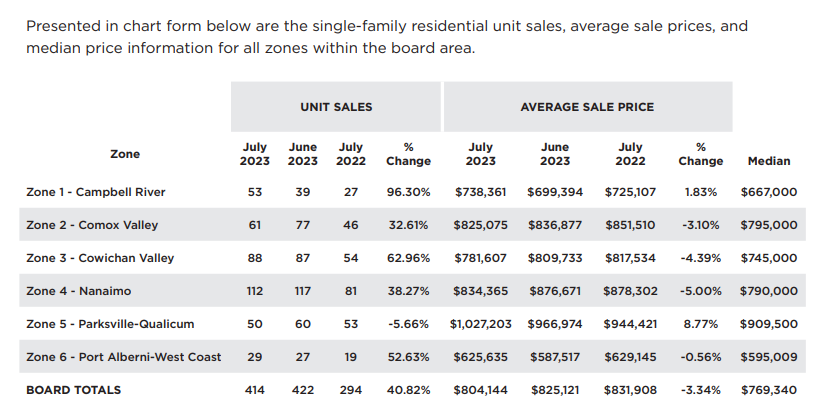Screen dimensions: 818x410
Task: Click the -5.66% Parksville-Qualicum change value
Action: [409, 324]
